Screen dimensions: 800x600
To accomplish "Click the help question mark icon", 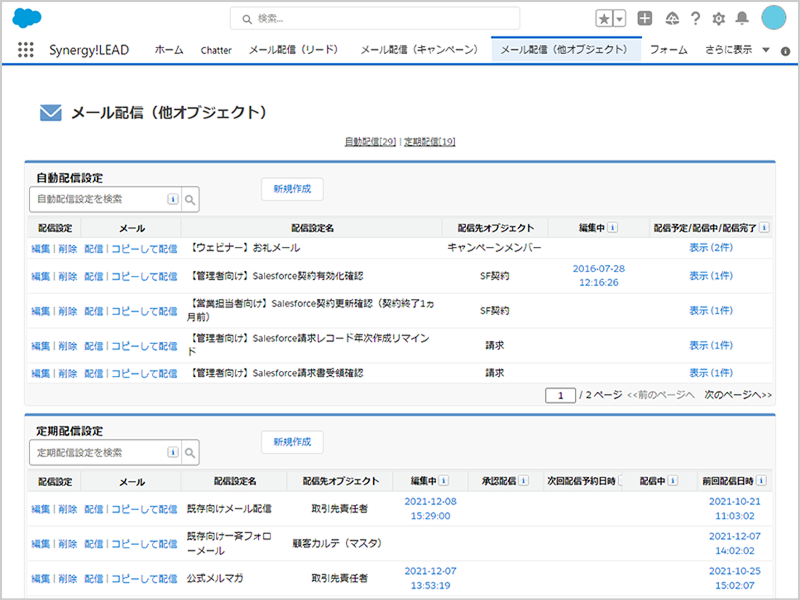I will point(695,19).
